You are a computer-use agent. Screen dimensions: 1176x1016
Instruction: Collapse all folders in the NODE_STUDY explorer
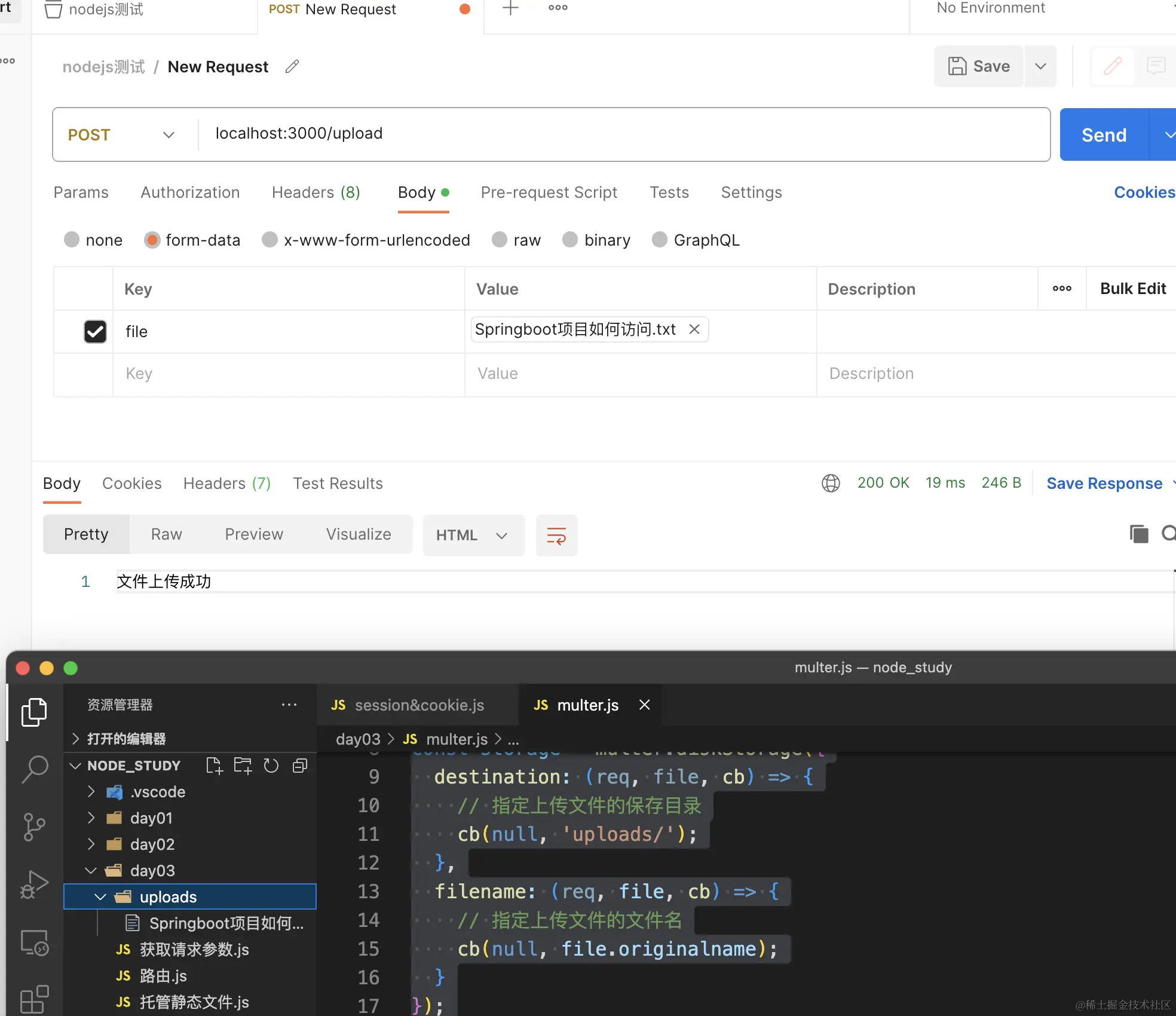tap(300, 766)
